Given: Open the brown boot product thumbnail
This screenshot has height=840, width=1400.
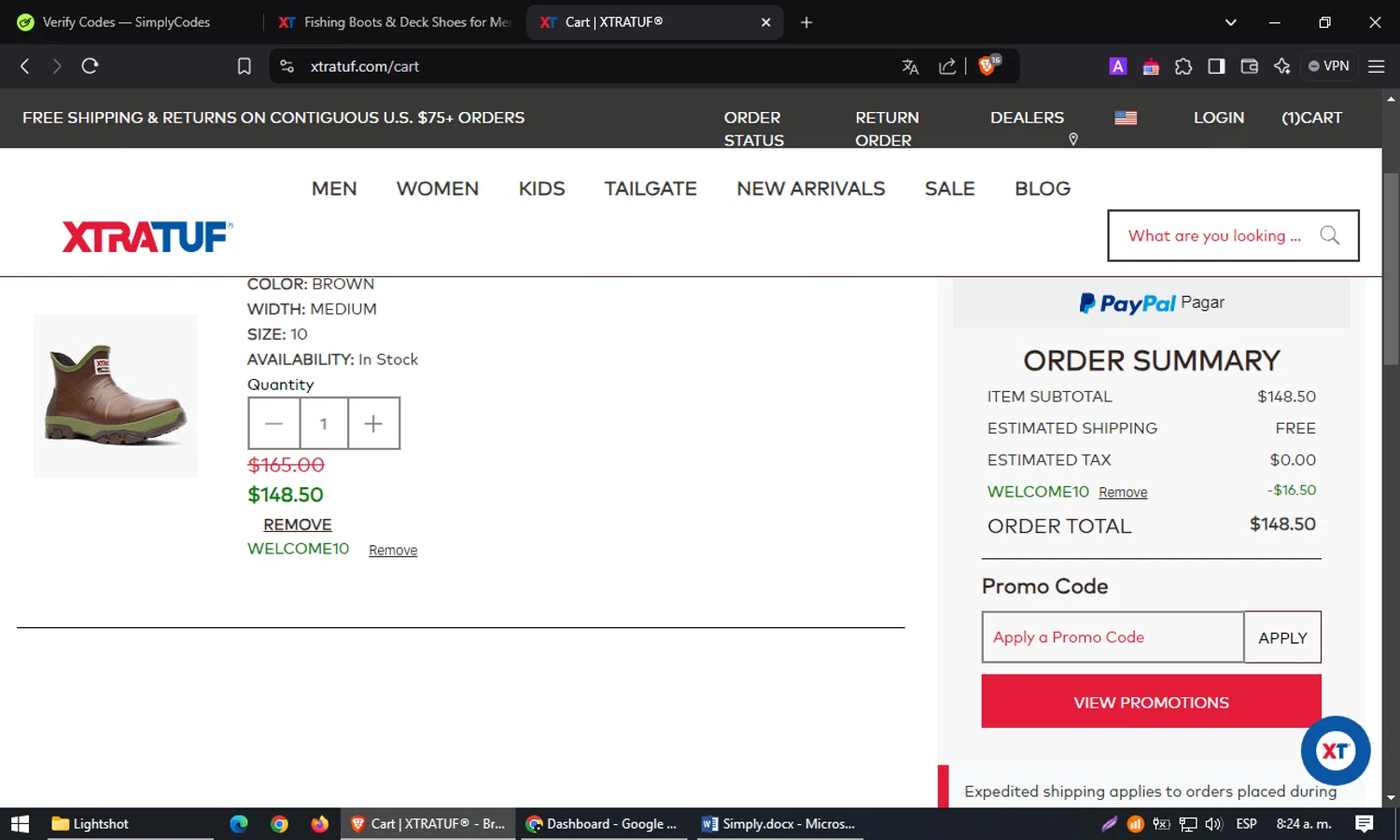Looking at the screenshot, I should [x=116, y=396].
